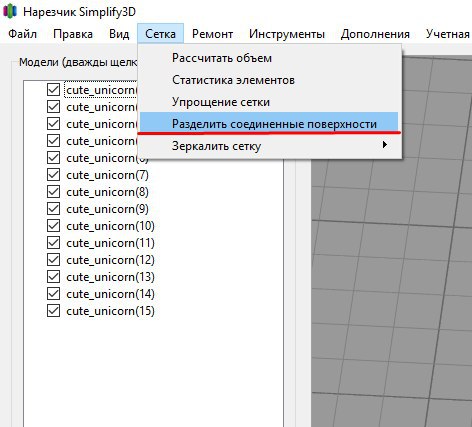Toggle the cute_unicorn(8) checkbox
The width and height of the screenshot is (472, 427).
[x=53, y=192]
